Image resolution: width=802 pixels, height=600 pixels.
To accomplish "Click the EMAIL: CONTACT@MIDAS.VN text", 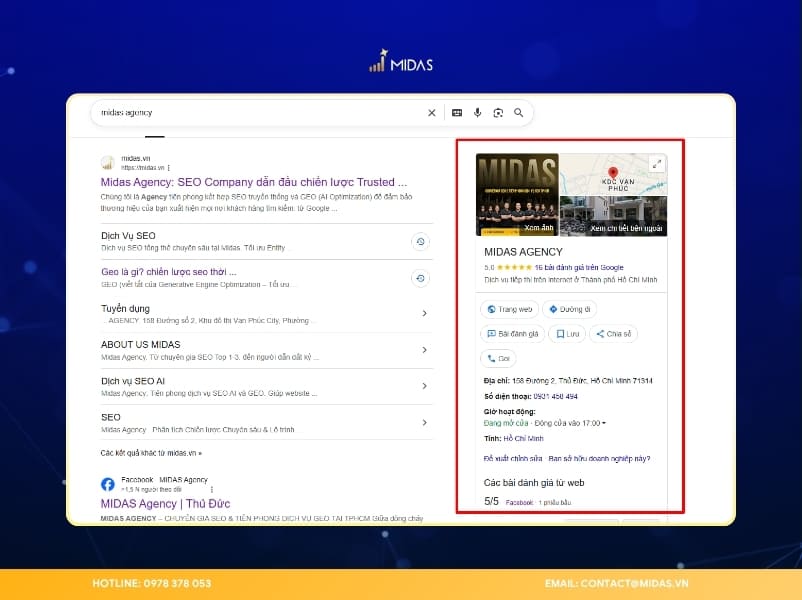I will point(616,584).
